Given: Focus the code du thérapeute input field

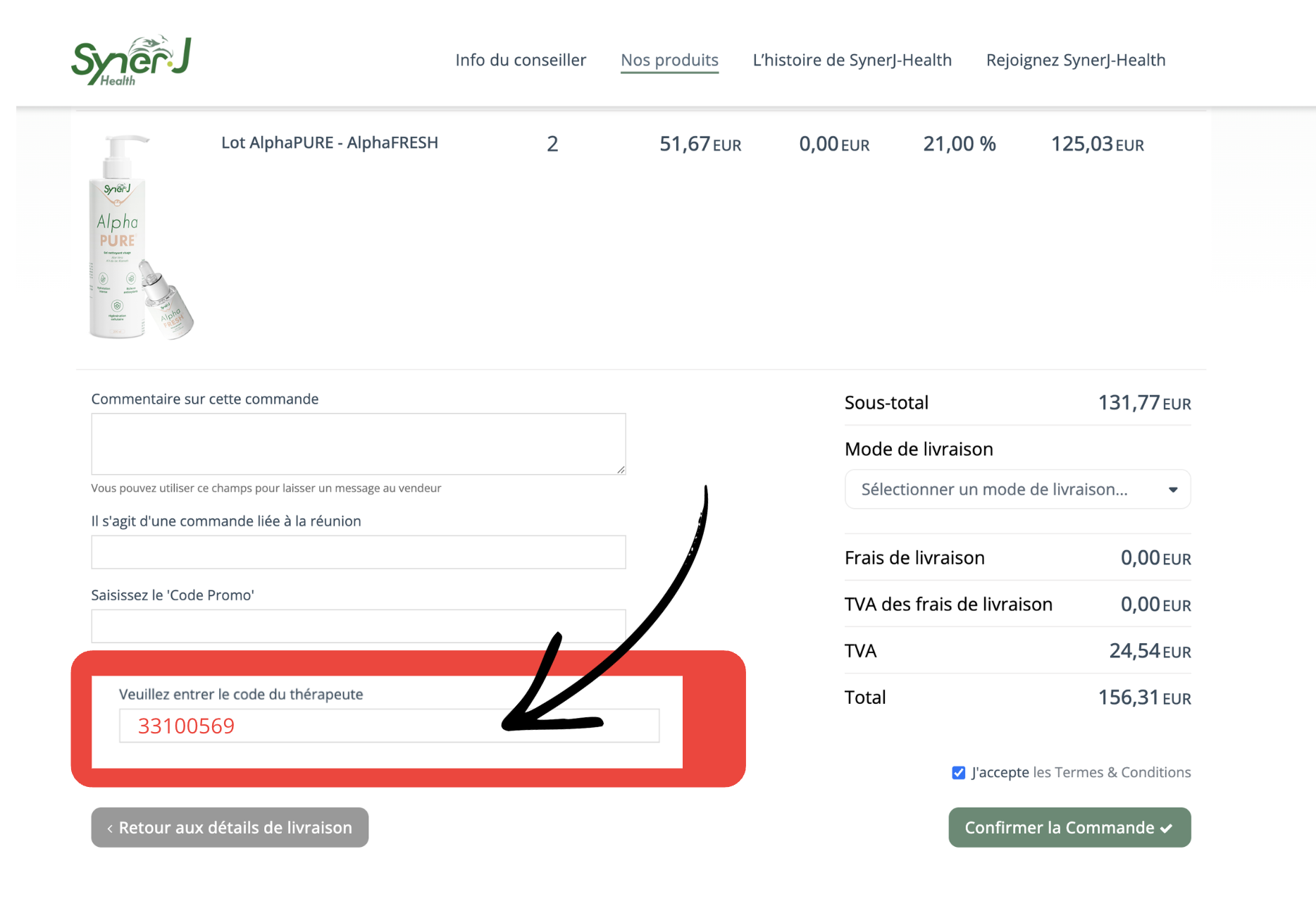Looking at the screenshot, I should pos(389,726).
